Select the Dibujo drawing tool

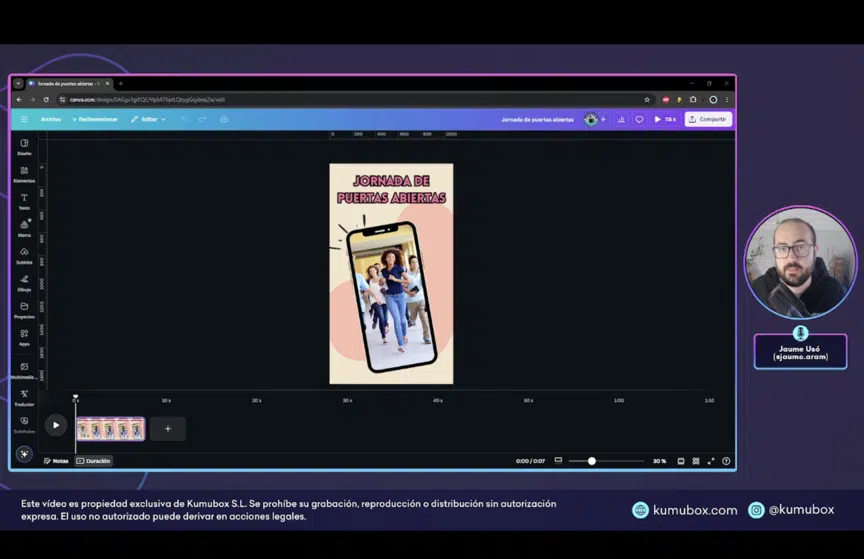(24, 282)
